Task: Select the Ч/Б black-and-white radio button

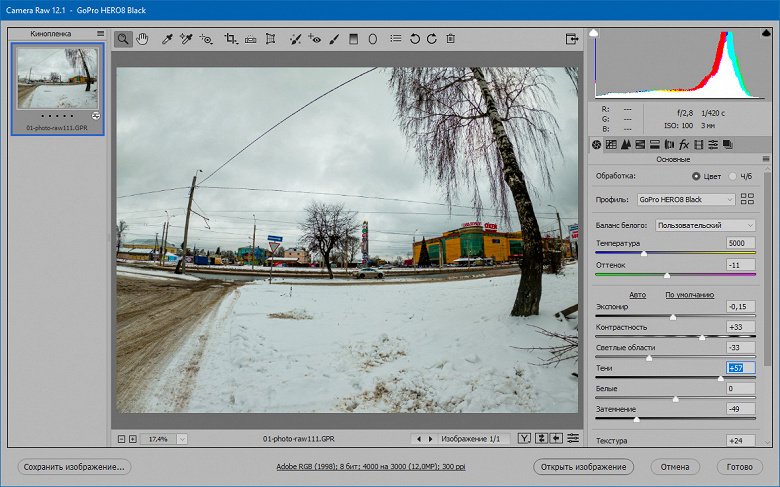Action: point(733,176)
